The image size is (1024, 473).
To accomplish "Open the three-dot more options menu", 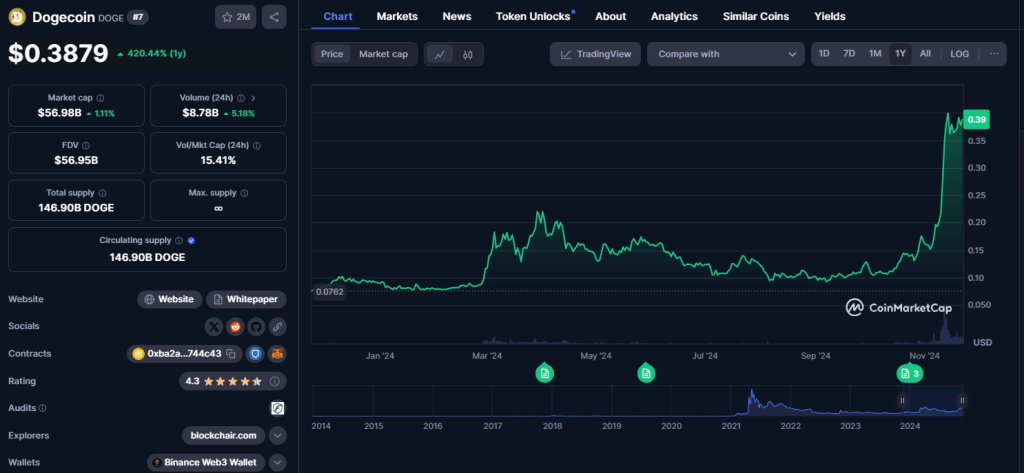I will (994, 54).
